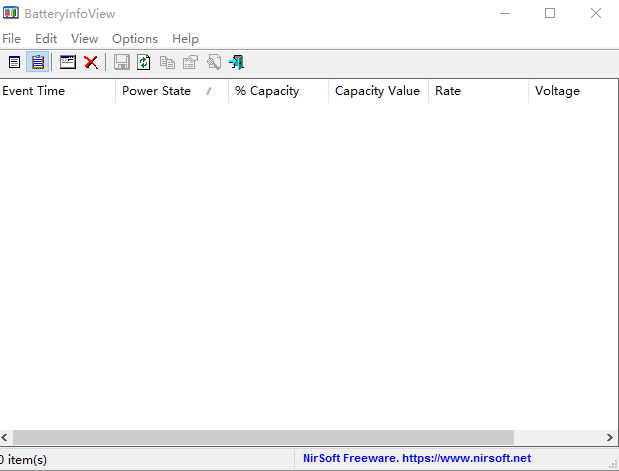Save selected items floppy disk icon
The width and height of the screenshot is (619, 471).
pyautogui.click(x=122, y=62)
